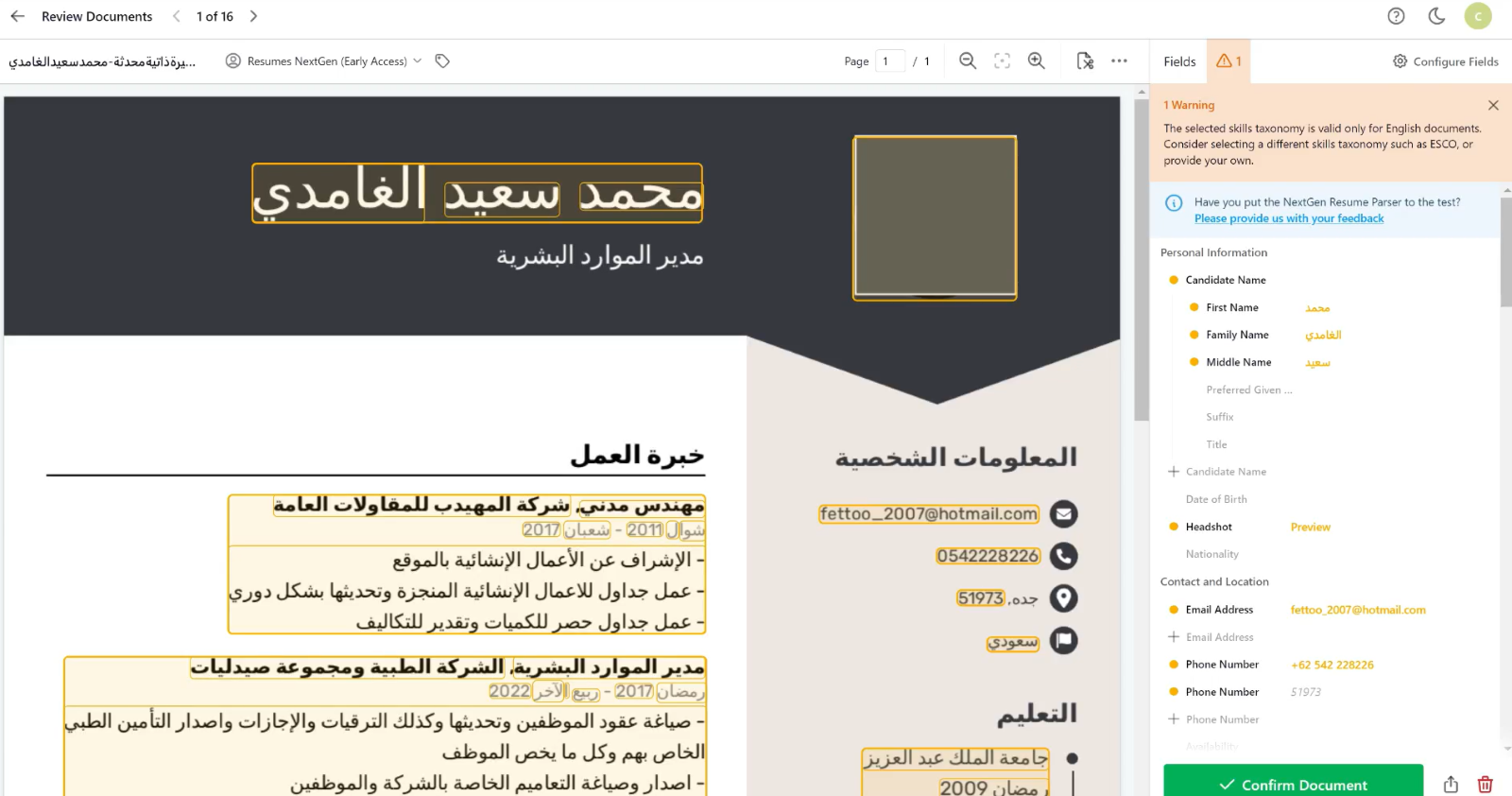
Task: Switch to the Fields tab
Action: tap(1179, 61)
